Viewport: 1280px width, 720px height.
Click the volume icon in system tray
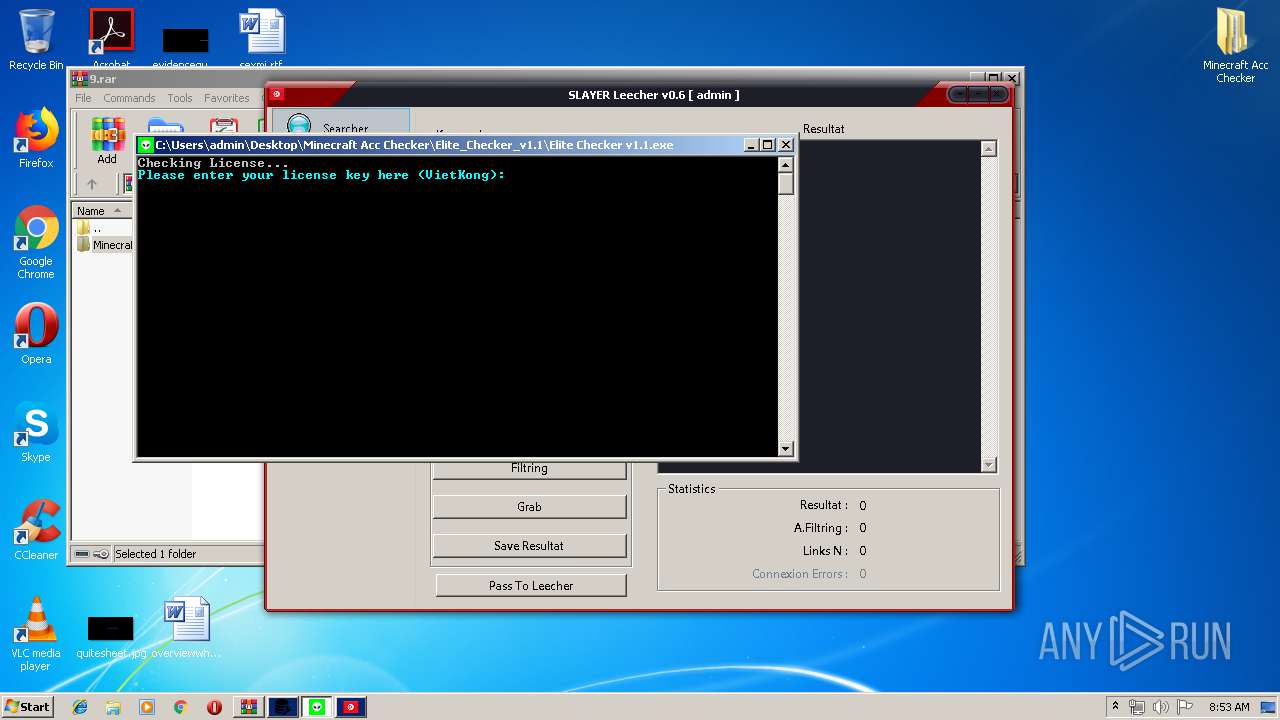coord(1160,707)
